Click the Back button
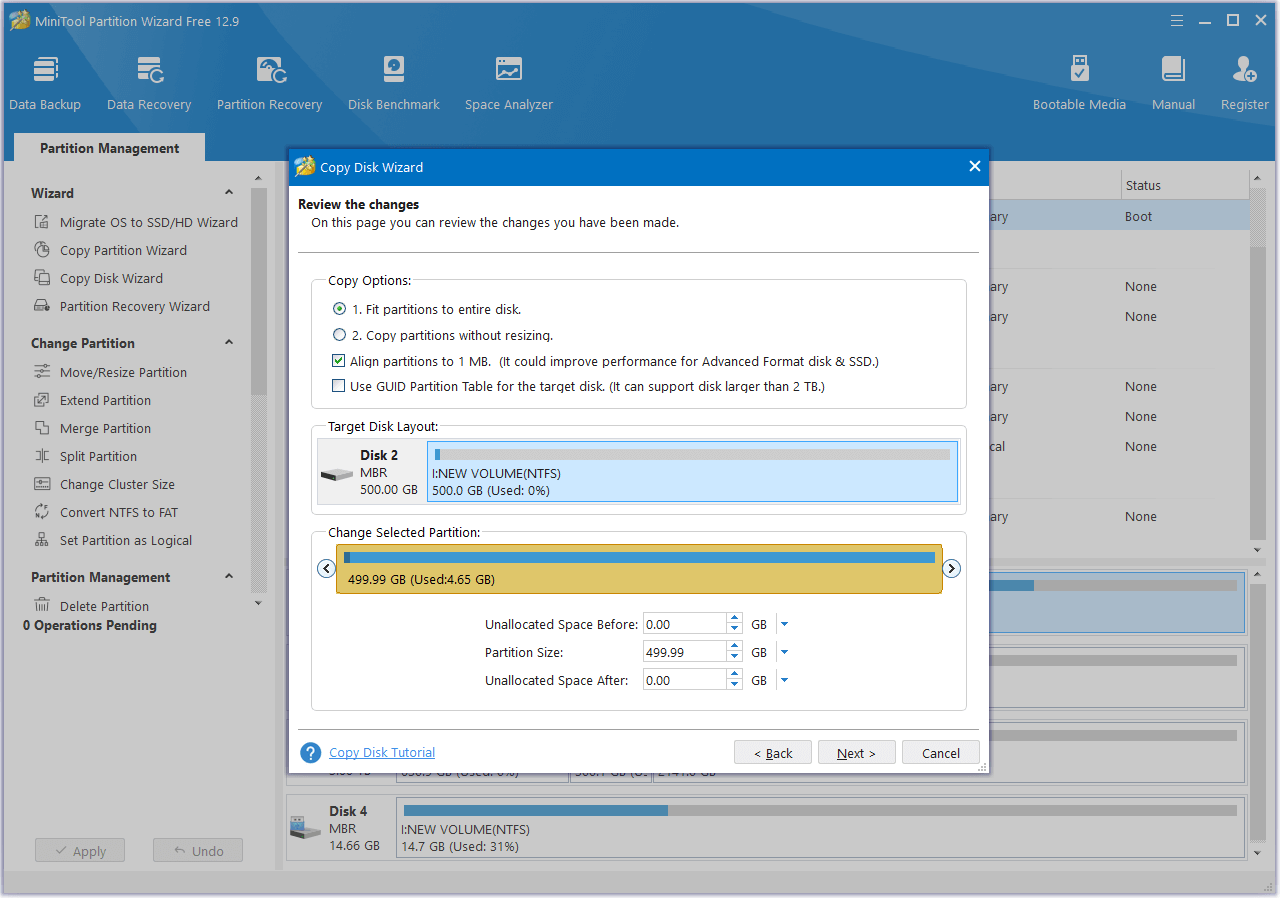The width and height of the screenshot is (1281, 899). (x=773, y=753)
